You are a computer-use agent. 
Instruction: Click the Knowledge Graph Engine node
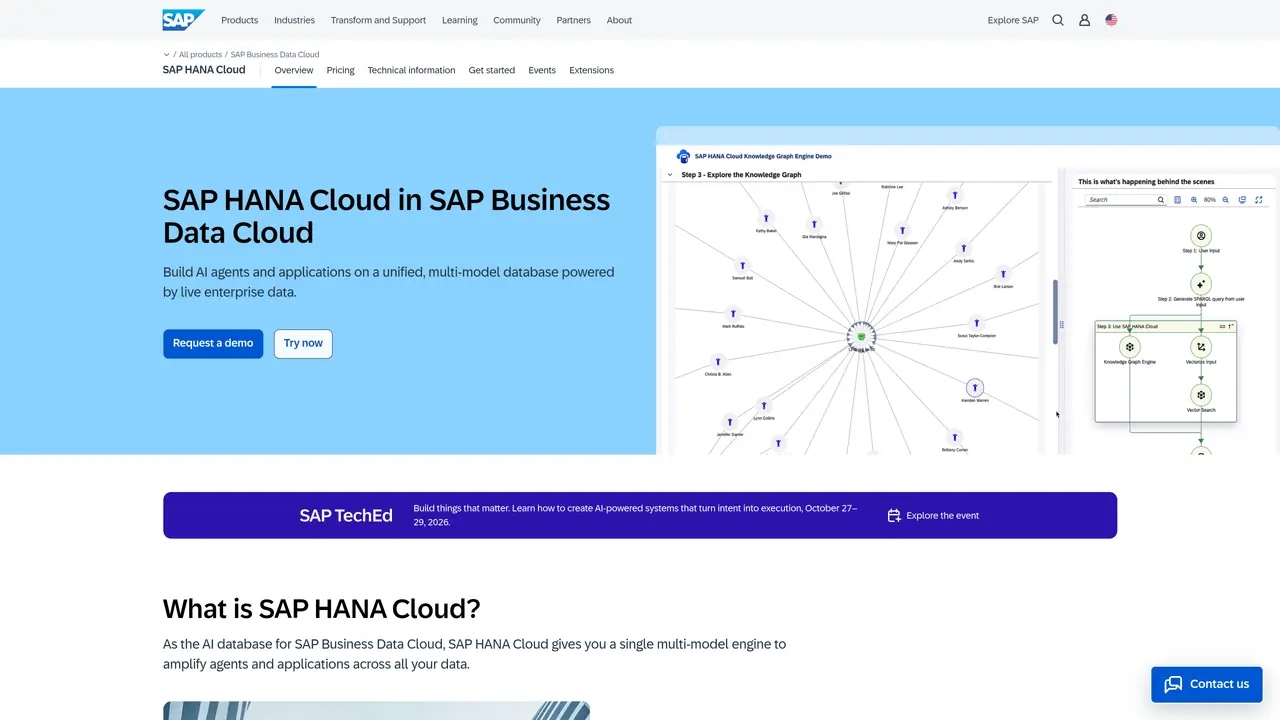(x=1129, y=347)
